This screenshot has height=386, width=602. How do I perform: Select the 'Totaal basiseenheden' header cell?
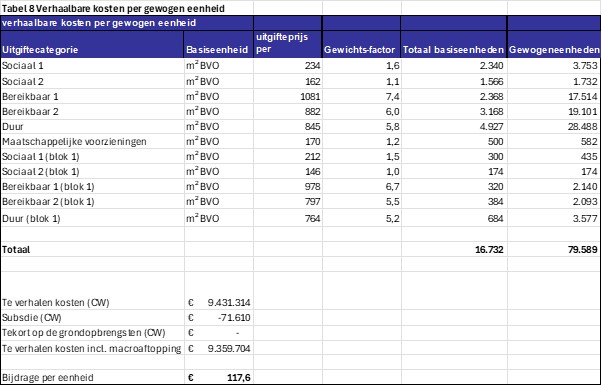click(x=453, y=50)
